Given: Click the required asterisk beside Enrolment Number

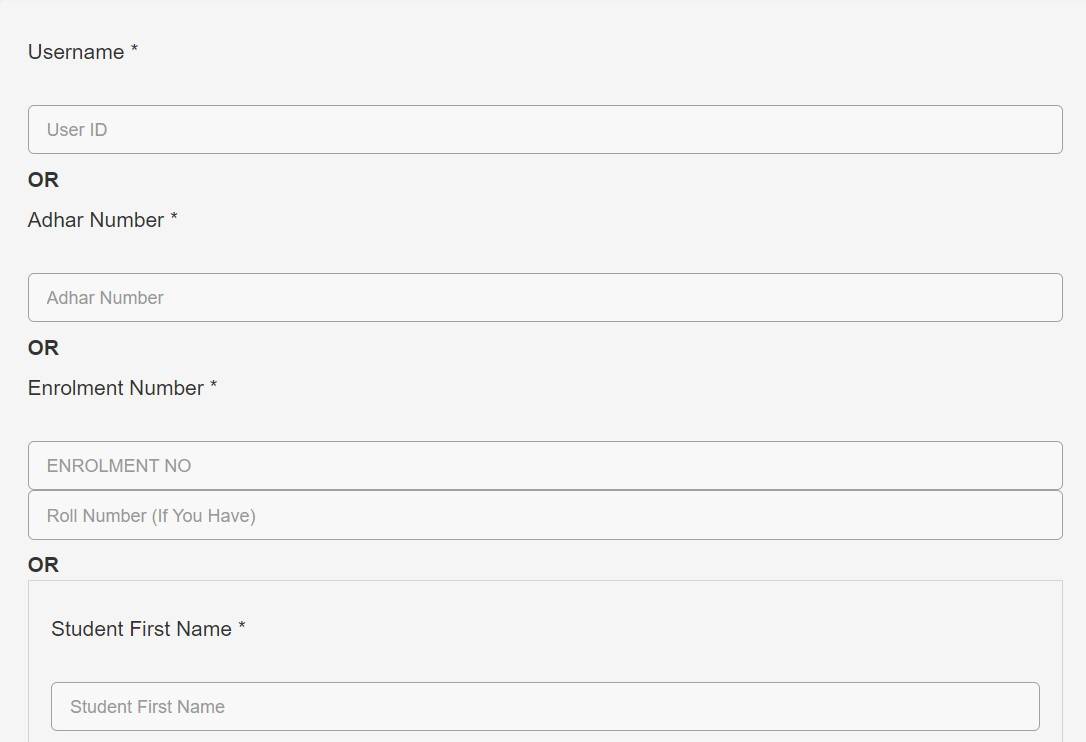Looking at the screenshot, I should [213, 386].
